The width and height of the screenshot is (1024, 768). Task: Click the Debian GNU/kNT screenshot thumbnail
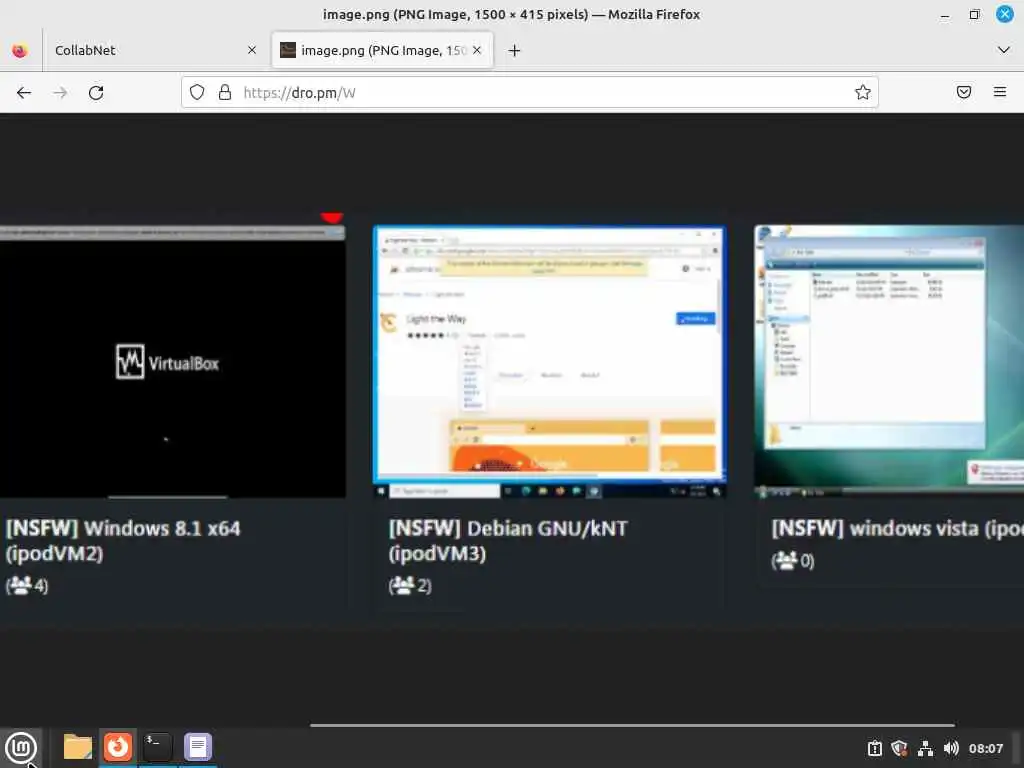(x=549, y=362)
